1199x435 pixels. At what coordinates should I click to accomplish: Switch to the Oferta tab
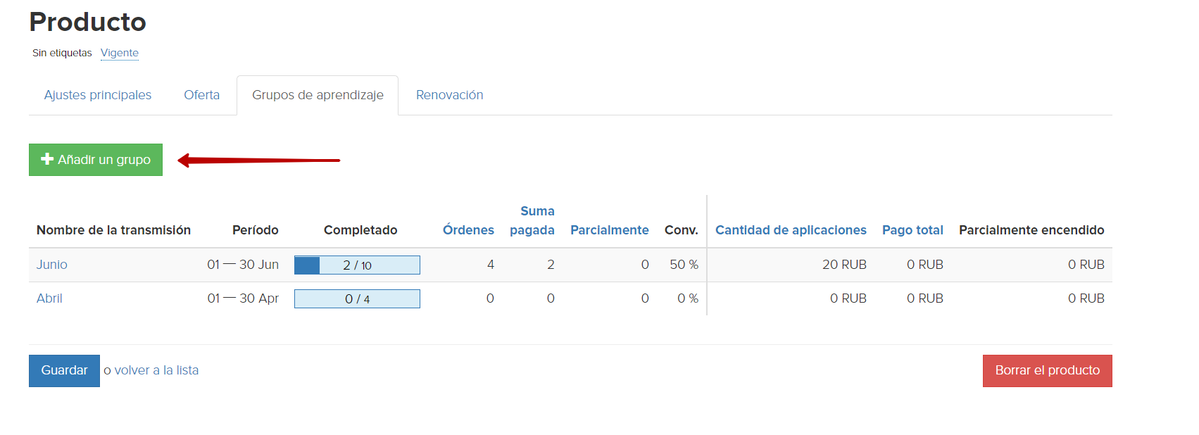point(202,95)
